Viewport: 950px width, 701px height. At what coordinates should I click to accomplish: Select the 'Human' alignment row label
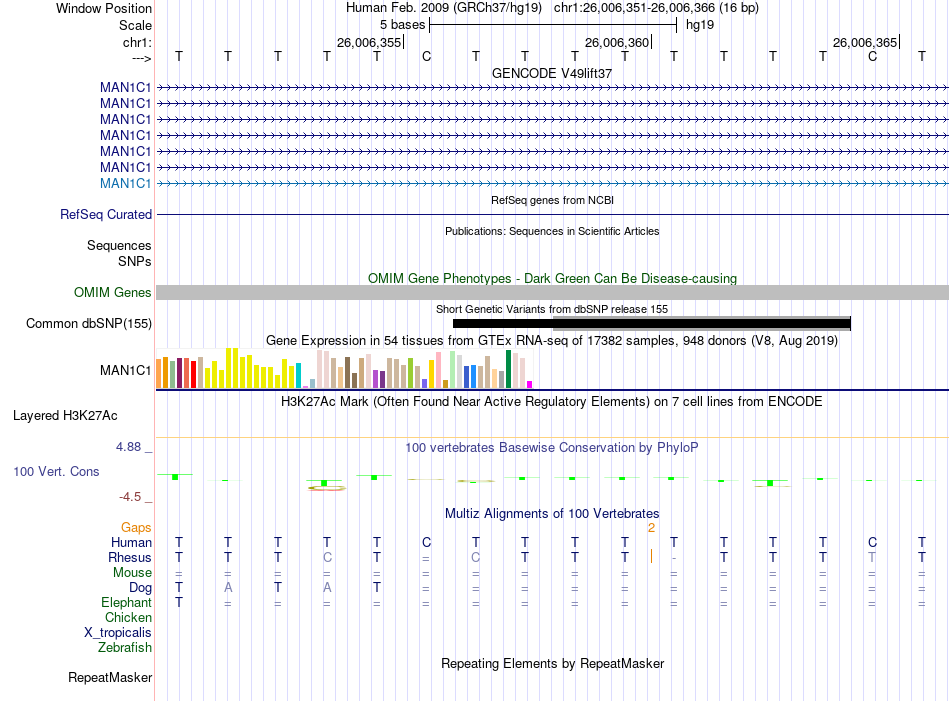coord(131,542)
